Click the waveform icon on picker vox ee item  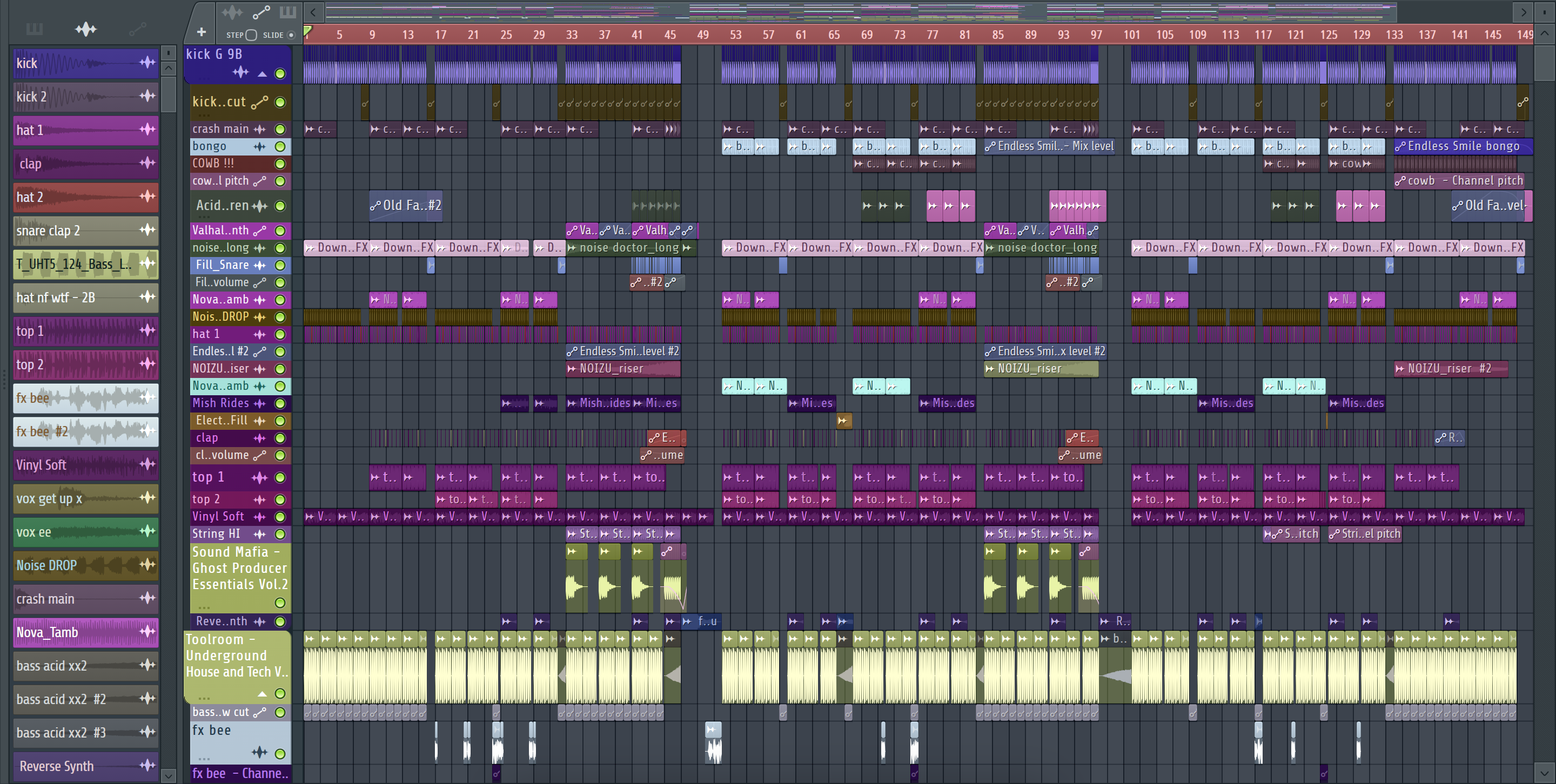147,531
